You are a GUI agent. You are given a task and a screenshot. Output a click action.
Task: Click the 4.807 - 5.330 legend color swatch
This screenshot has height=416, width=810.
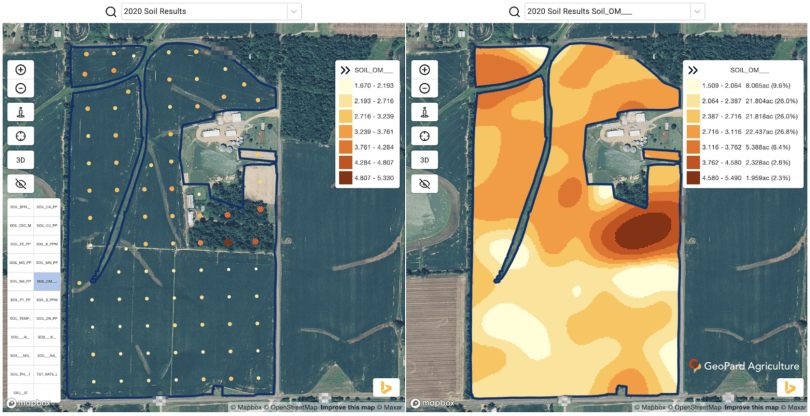click(346, 178)
